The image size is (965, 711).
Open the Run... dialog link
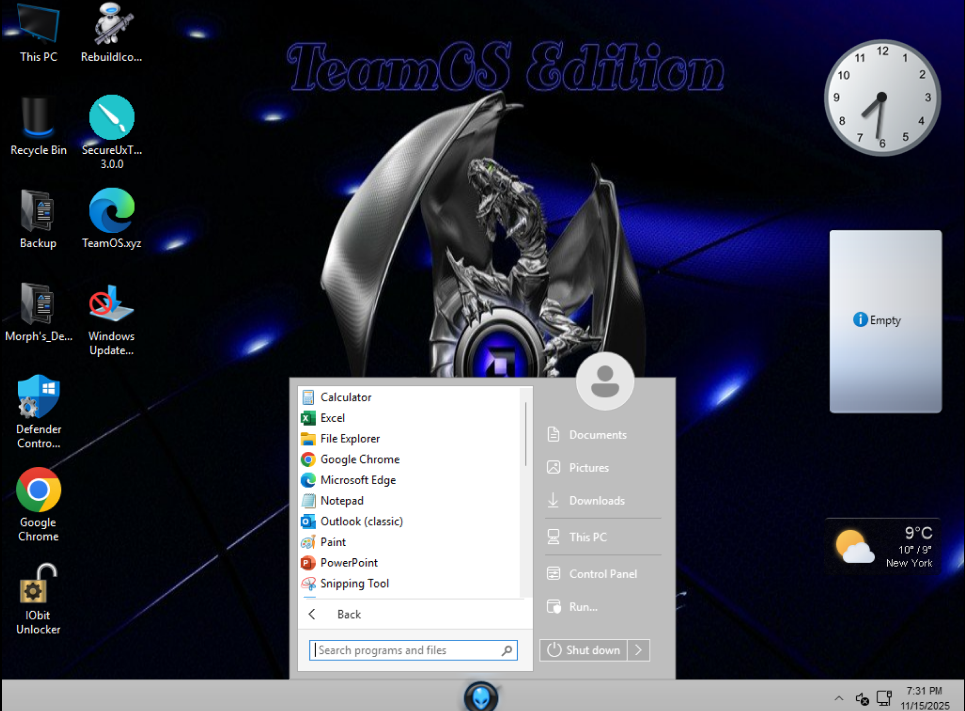tap(582, 607)
